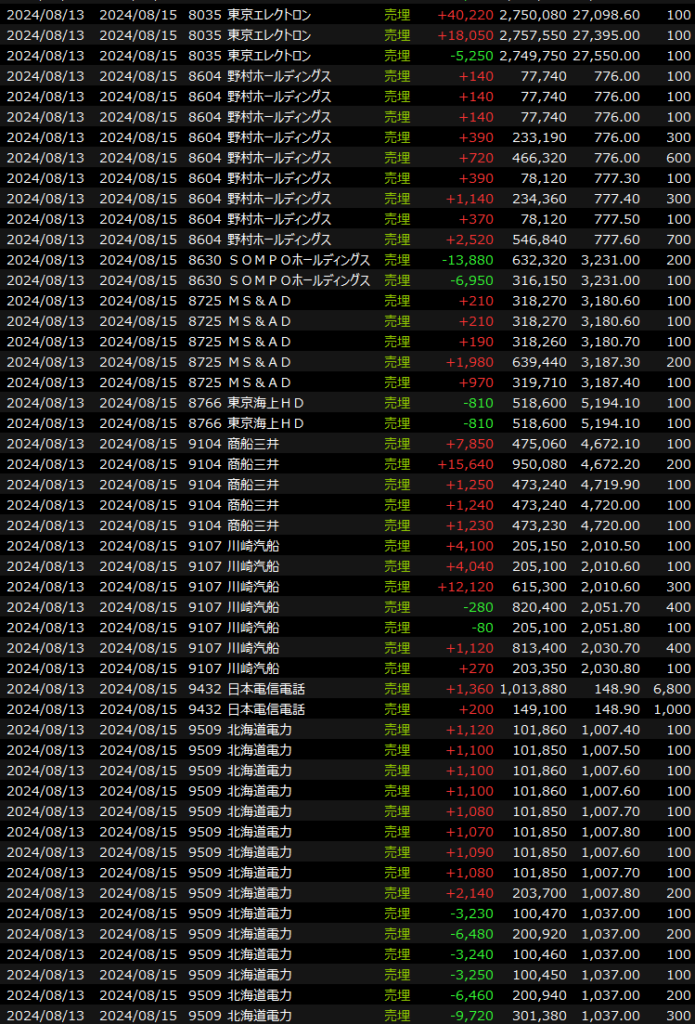Click the +40,220 profit for 東京エレクトロン

tap(465, 14)
